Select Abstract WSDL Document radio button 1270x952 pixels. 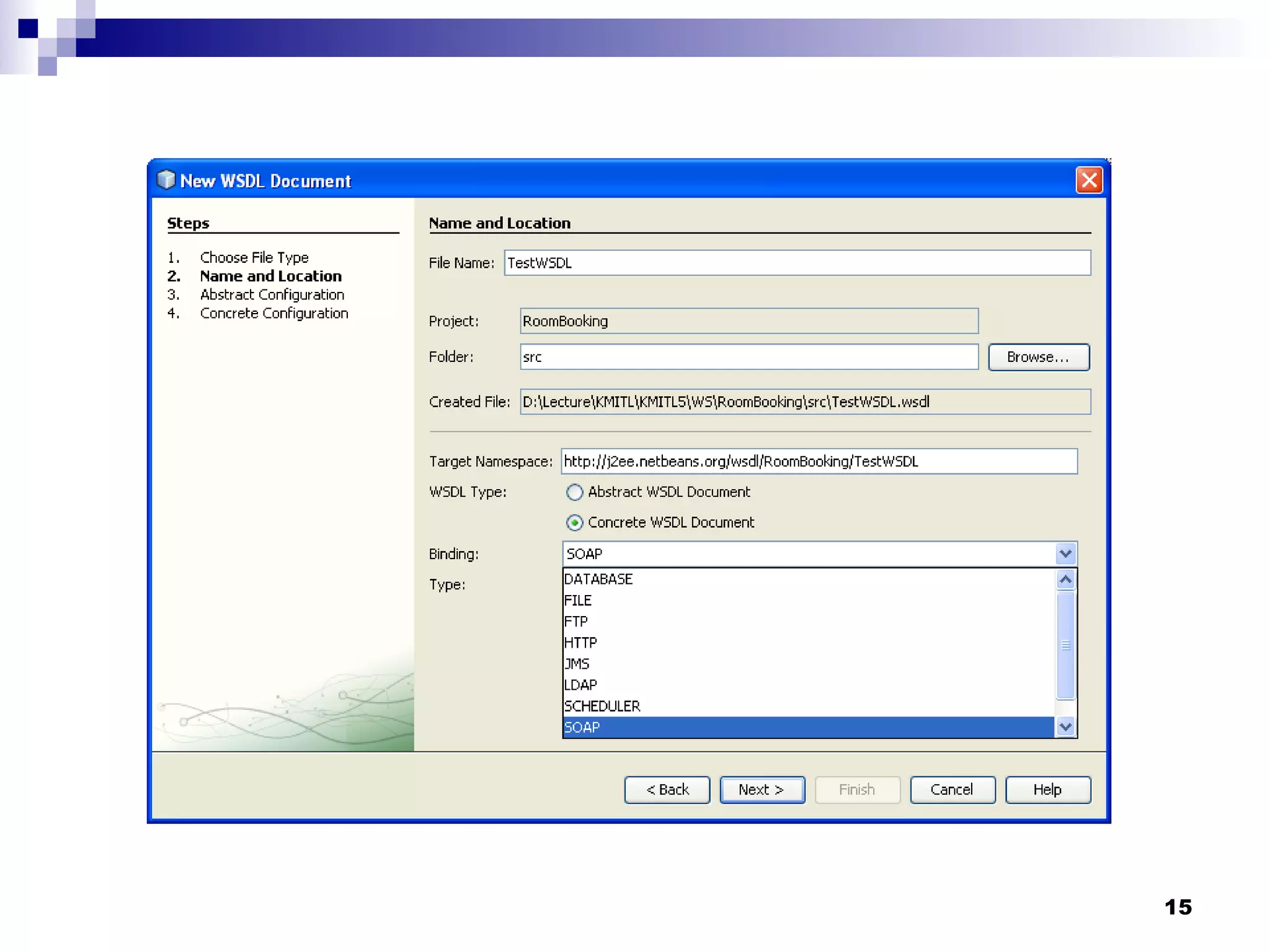point(575,492)
